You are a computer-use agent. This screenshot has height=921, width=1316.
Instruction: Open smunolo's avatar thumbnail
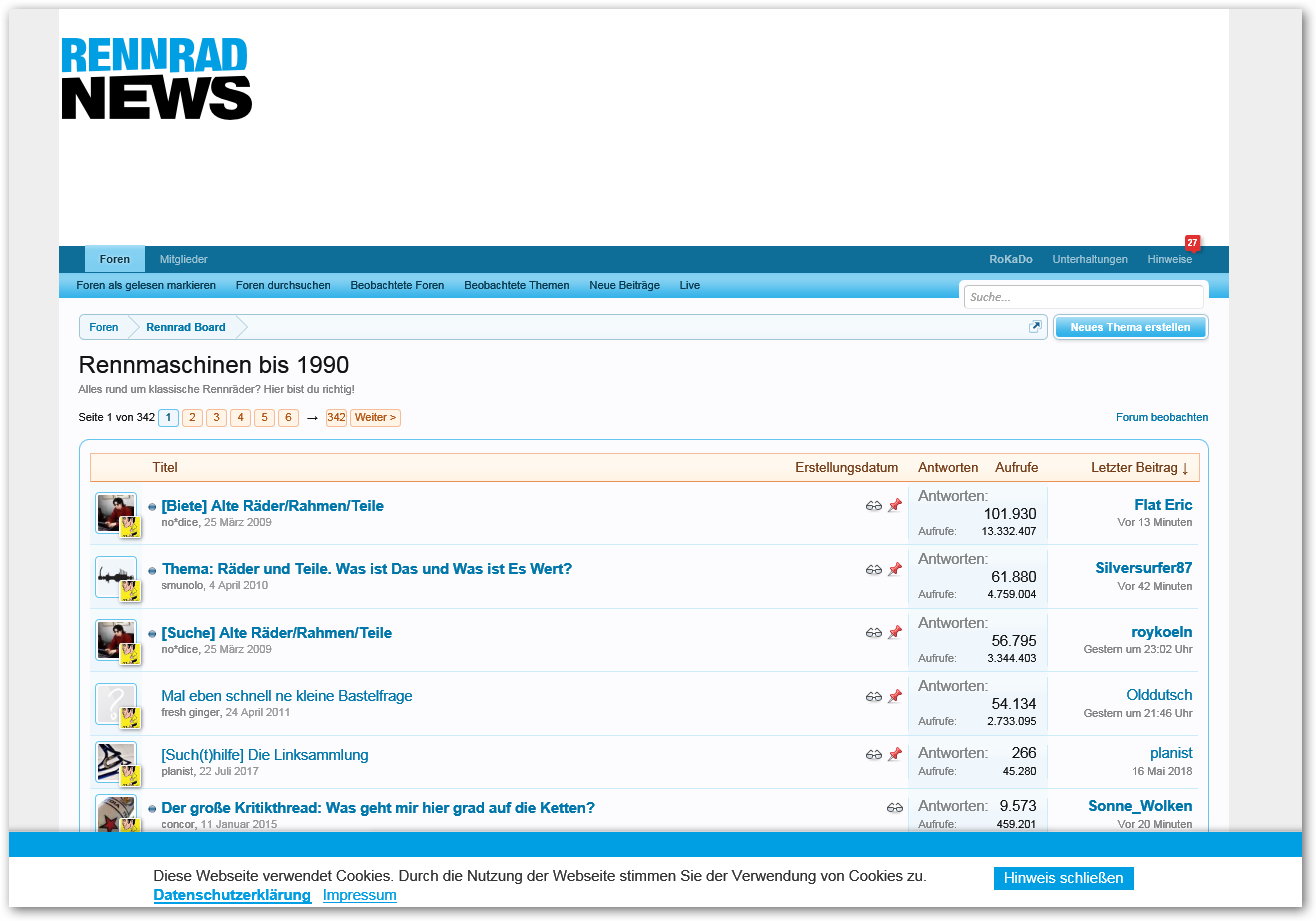116,577
